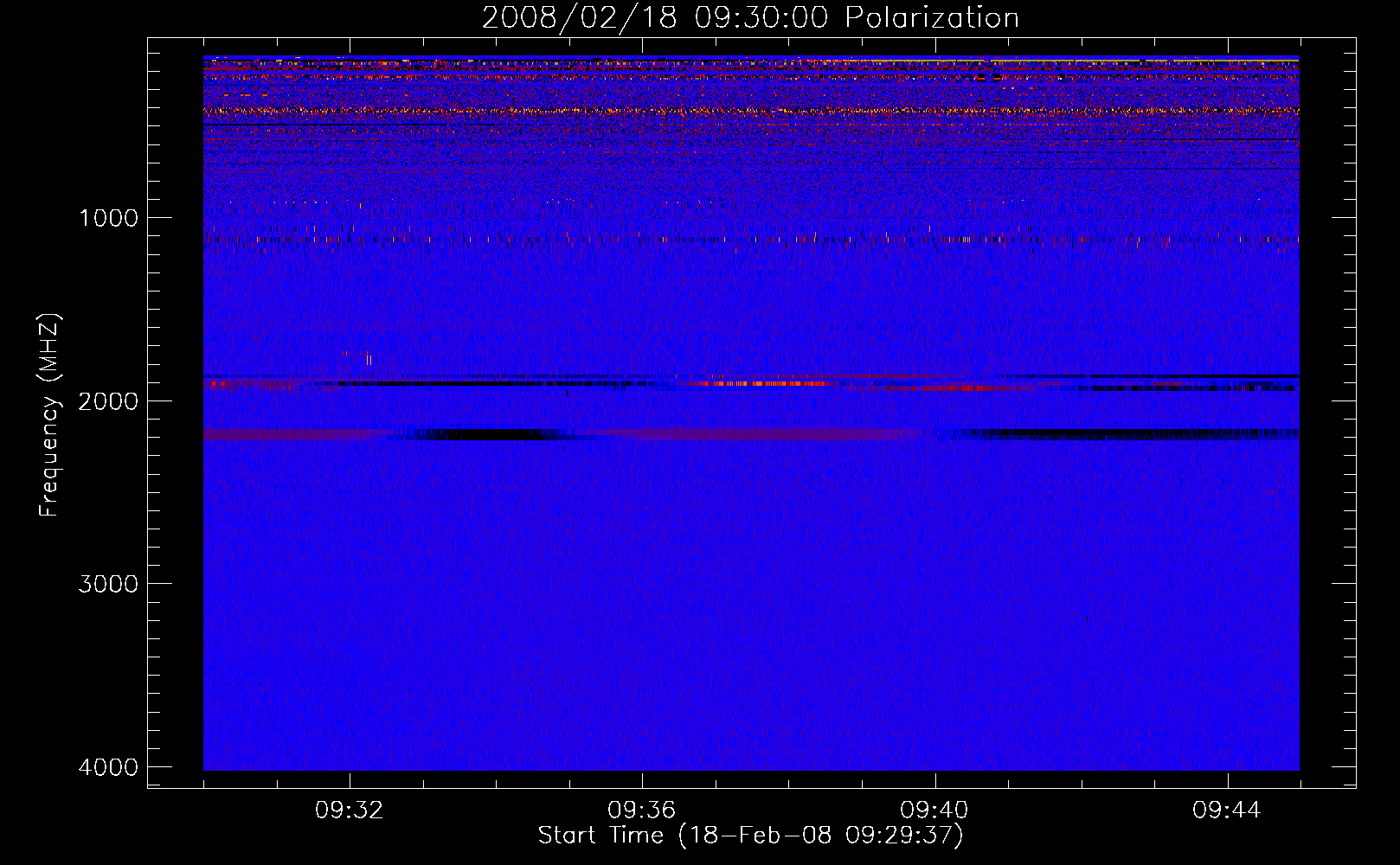Click the 2000 frequency tick label

click(x=108, y=400)
